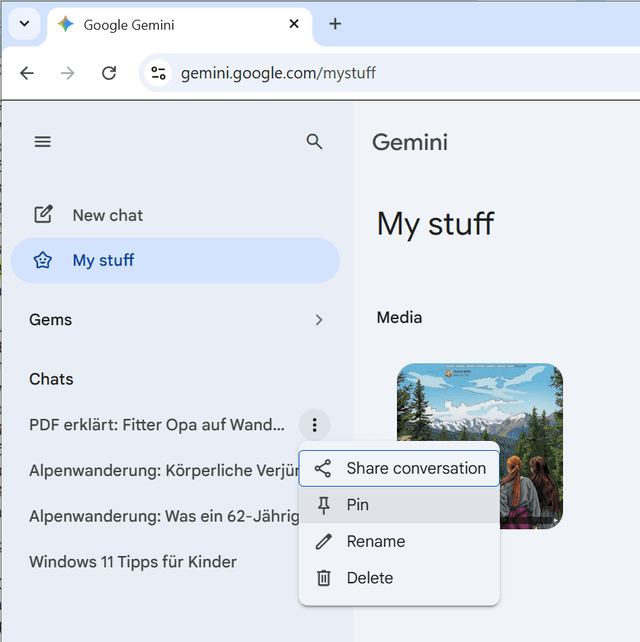640x642 pixels.
Task: Go back to the previous page
Action: (x=27, y=73)
